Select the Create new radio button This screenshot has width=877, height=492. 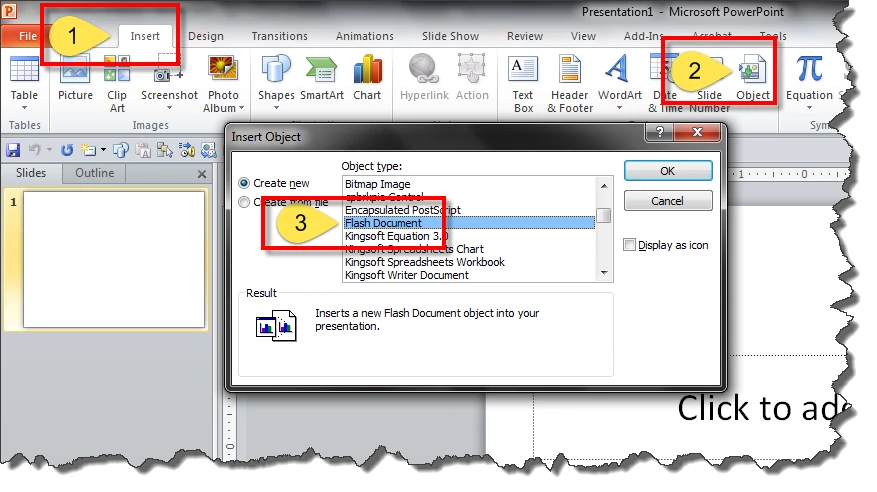click(244, 183)
